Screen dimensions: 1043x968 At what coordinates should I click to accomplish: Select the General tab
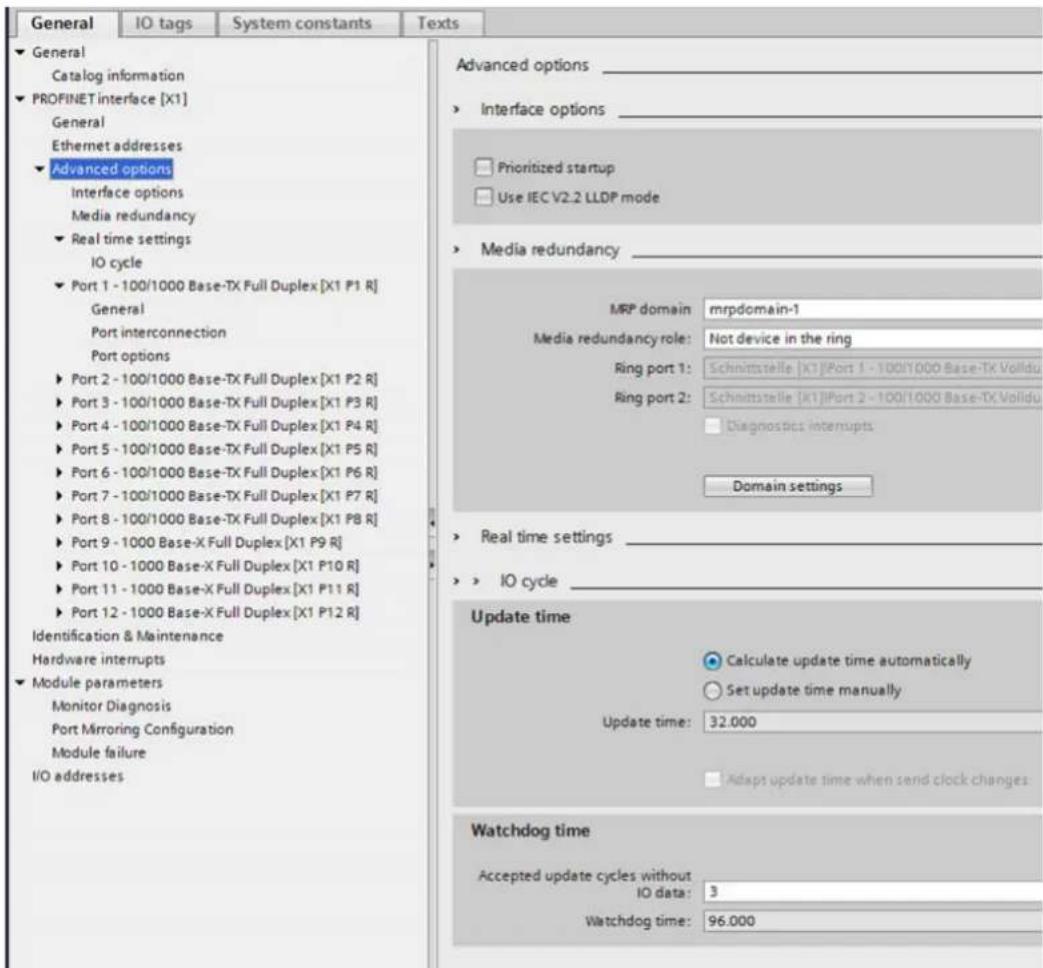tap(62, 23)
